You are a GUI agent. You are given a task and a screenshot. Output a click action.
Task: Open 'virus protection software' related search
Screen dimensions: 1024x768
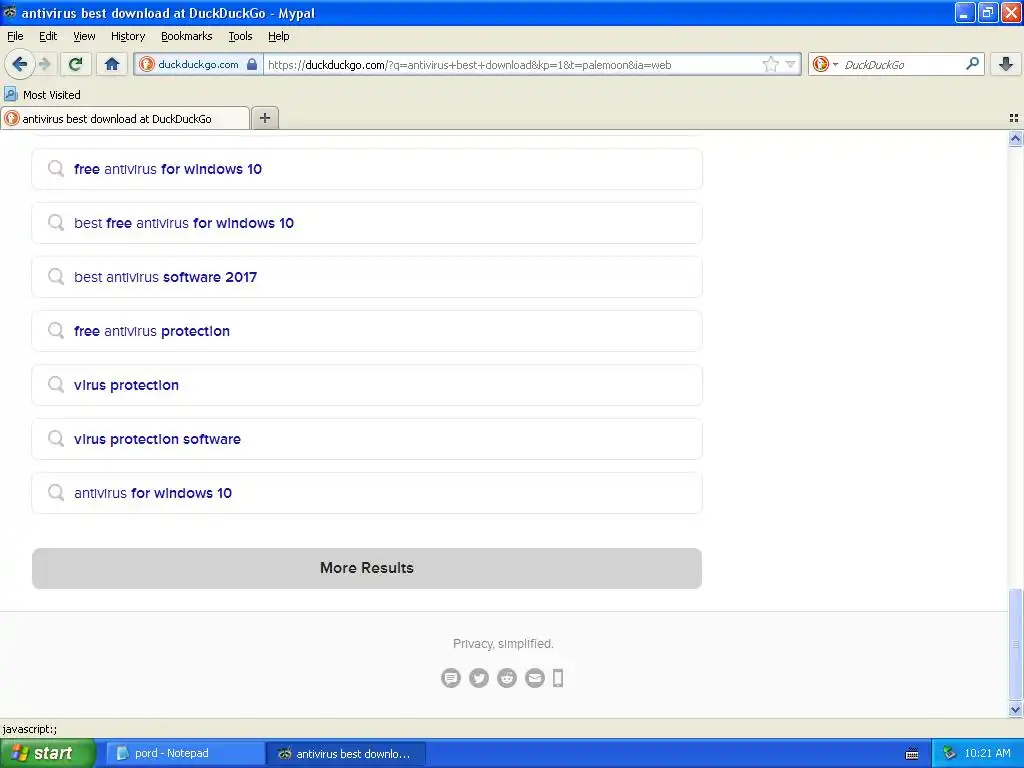pos(367,439)
